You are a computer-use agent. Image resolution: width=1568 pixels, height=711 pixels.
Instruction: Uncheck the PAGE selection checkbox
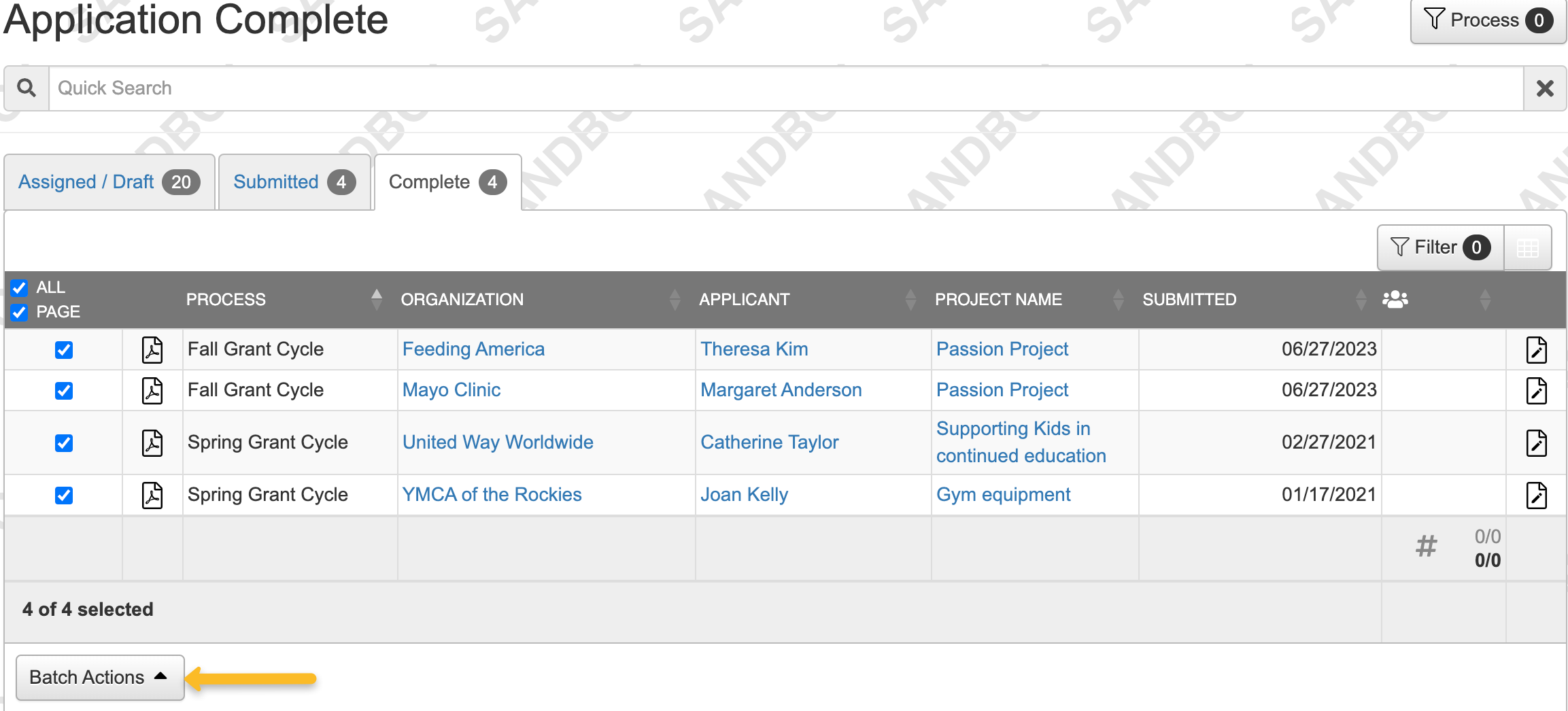tap(19, 313)
